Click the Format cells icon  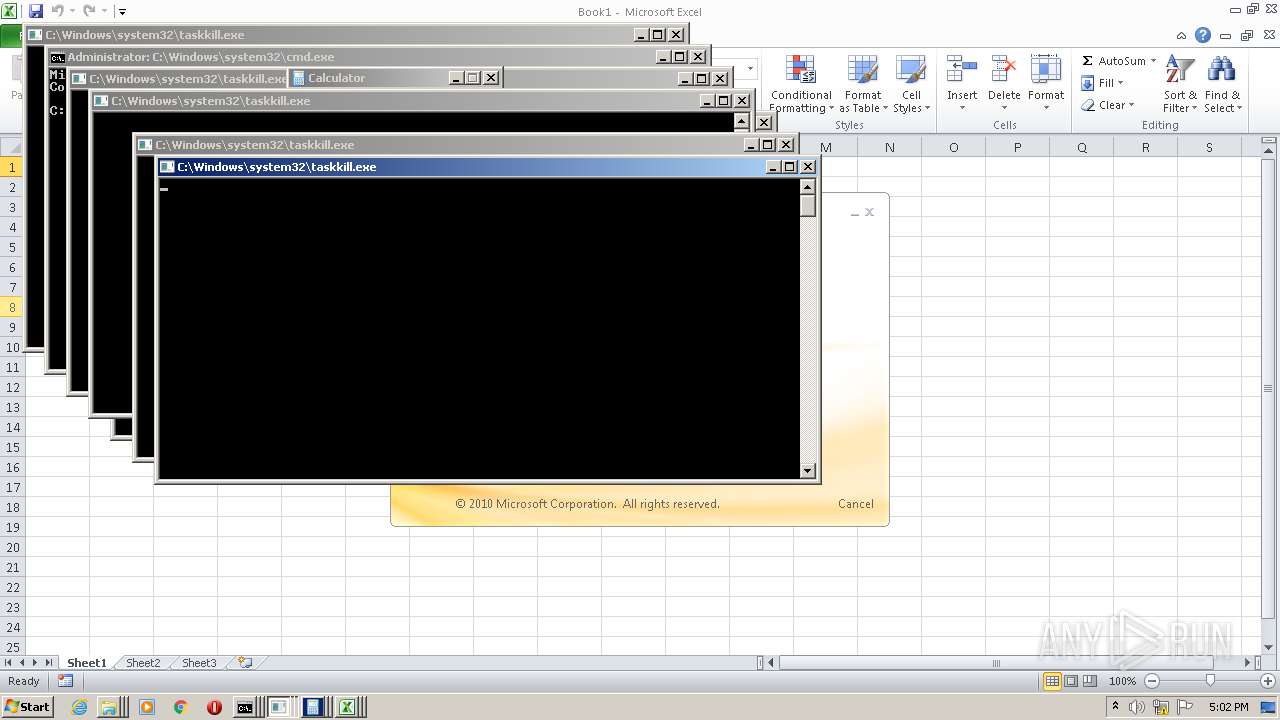pos(1046,70)
